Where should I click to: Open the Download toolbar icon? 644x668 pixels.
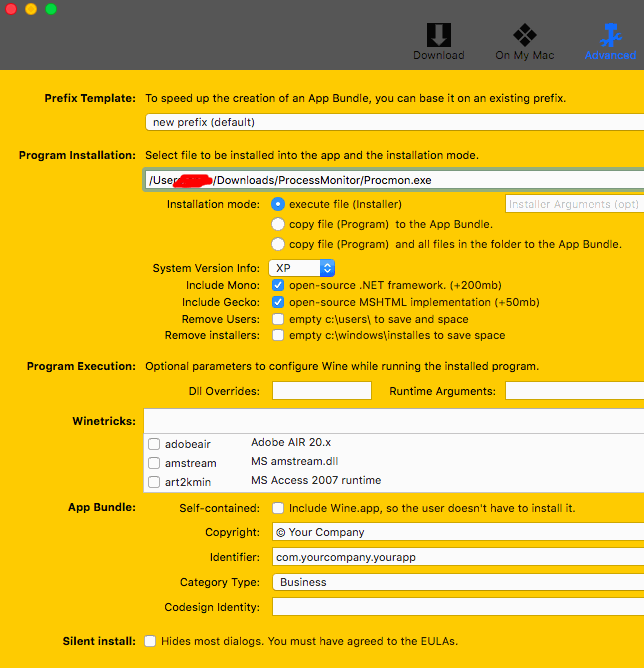pos(438,41)
